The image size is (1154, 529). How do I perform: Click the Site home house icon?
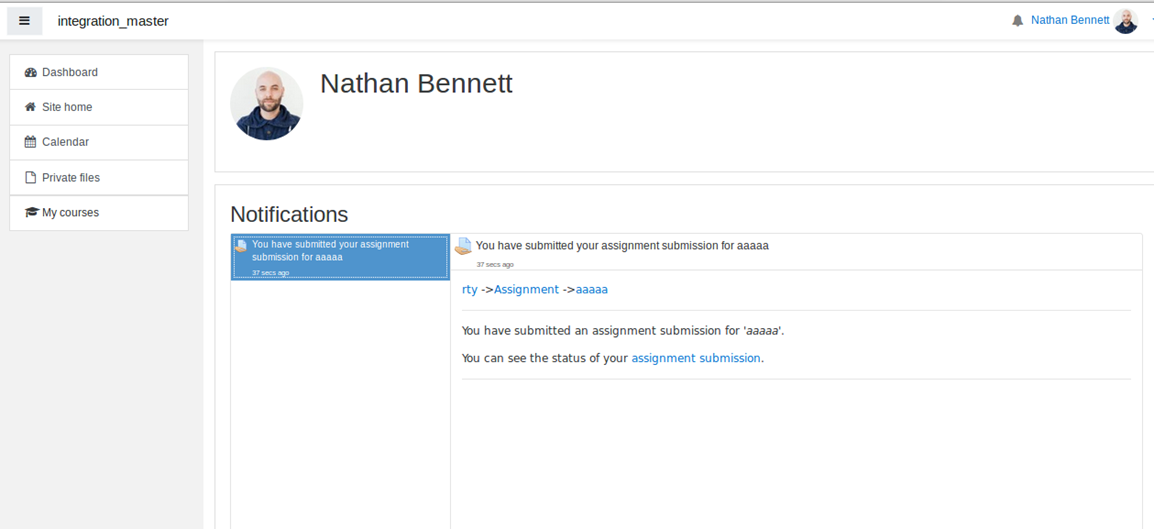[x=30, y=107]
